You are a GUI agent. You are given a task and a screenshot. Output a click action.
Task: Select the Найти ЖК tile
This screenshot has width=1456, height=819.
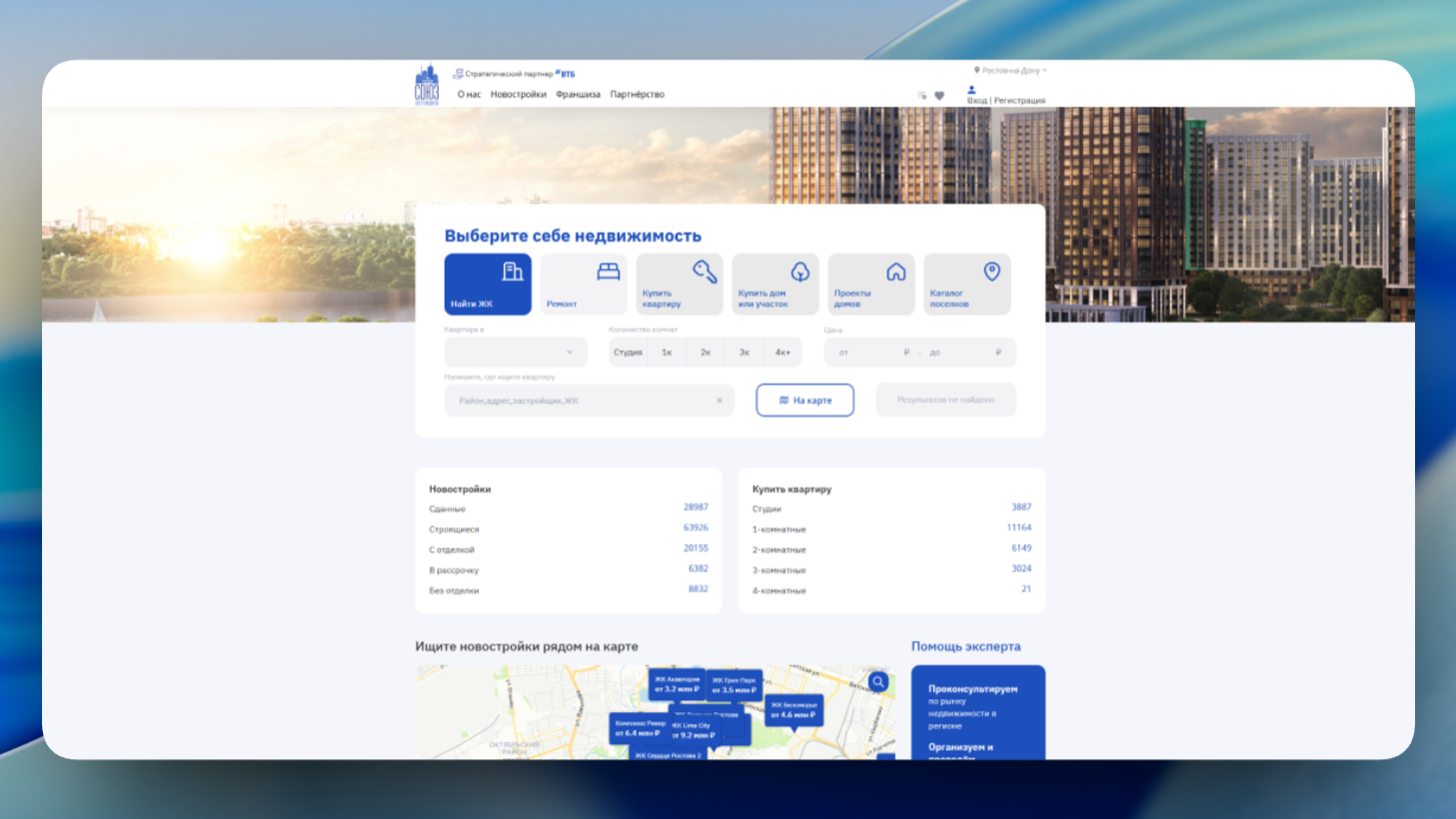coord(488,284)
